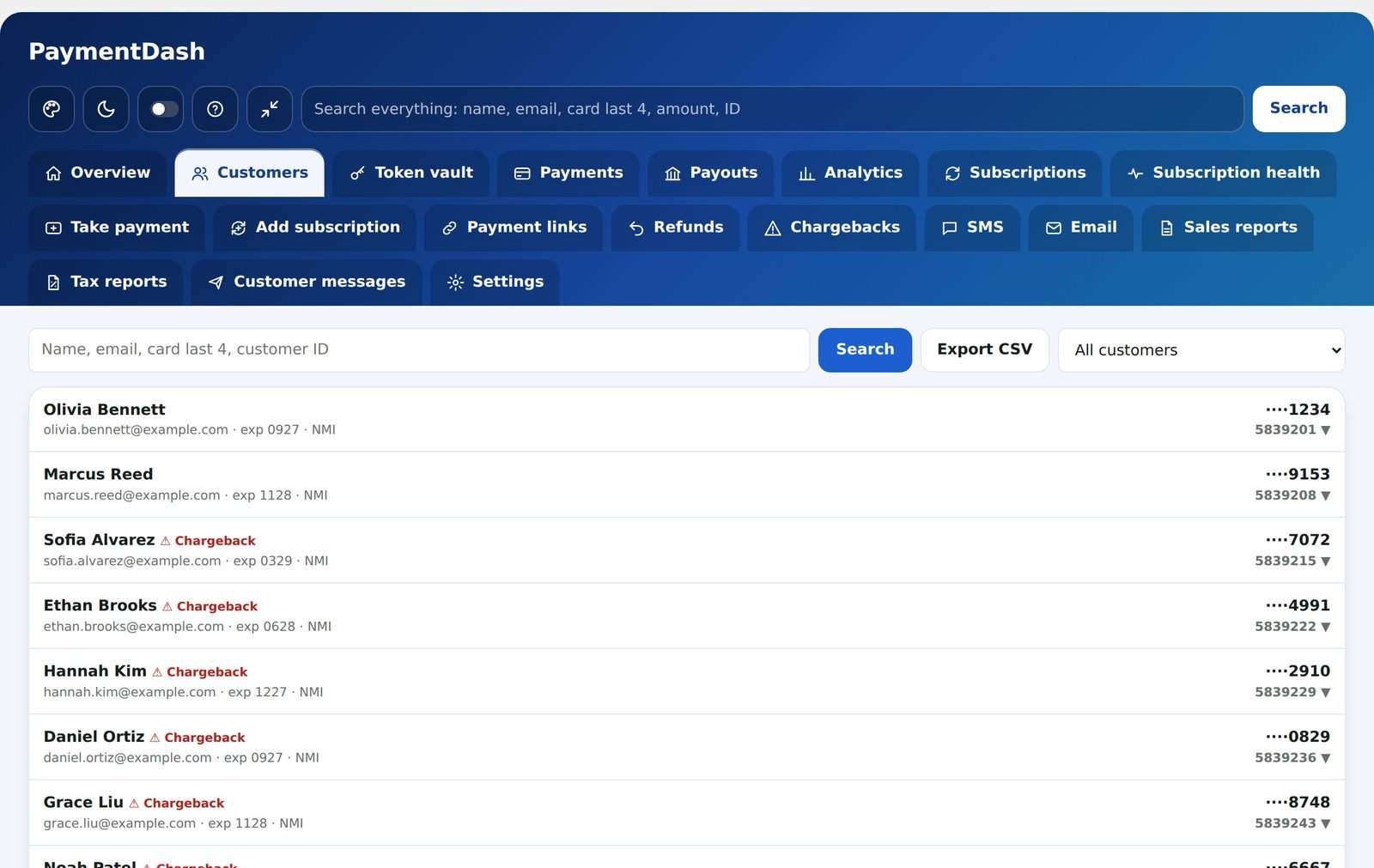Select the Customers tab

click(250, 173)
